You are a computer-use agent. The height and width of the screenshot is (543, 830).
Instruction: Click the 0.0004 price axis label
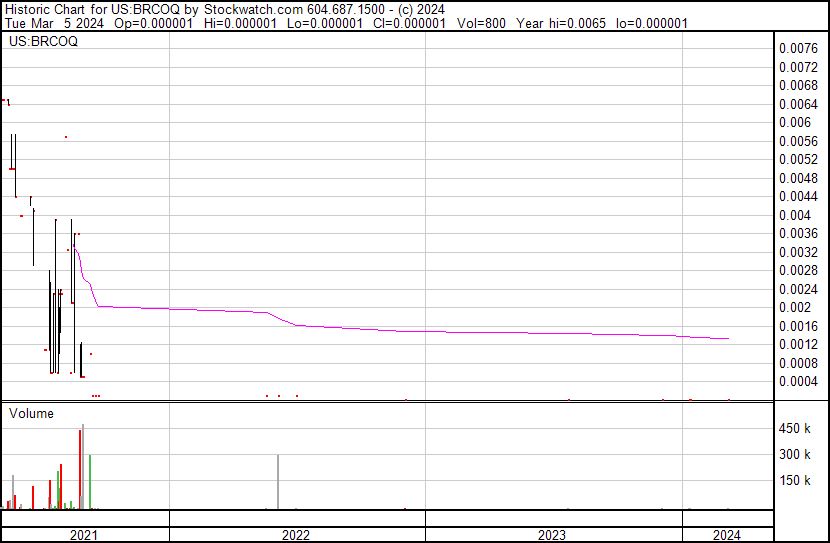coord(799,381)
